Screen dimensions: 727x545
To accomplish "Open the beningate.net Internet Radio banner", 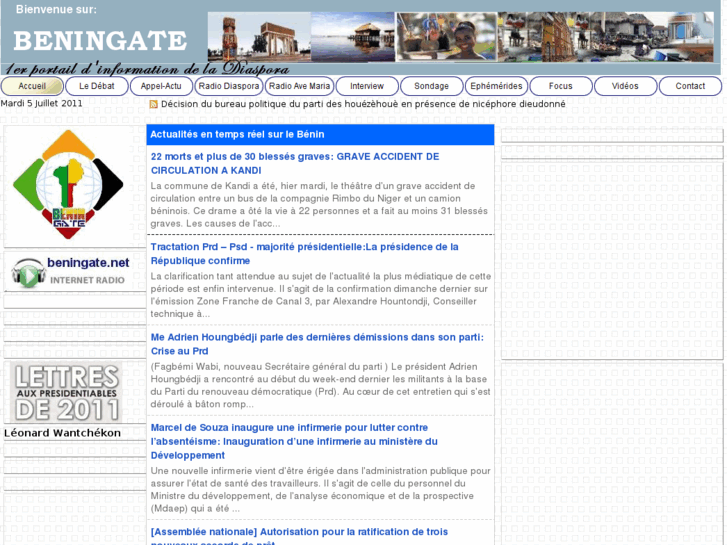I will (x=70, y=272).
